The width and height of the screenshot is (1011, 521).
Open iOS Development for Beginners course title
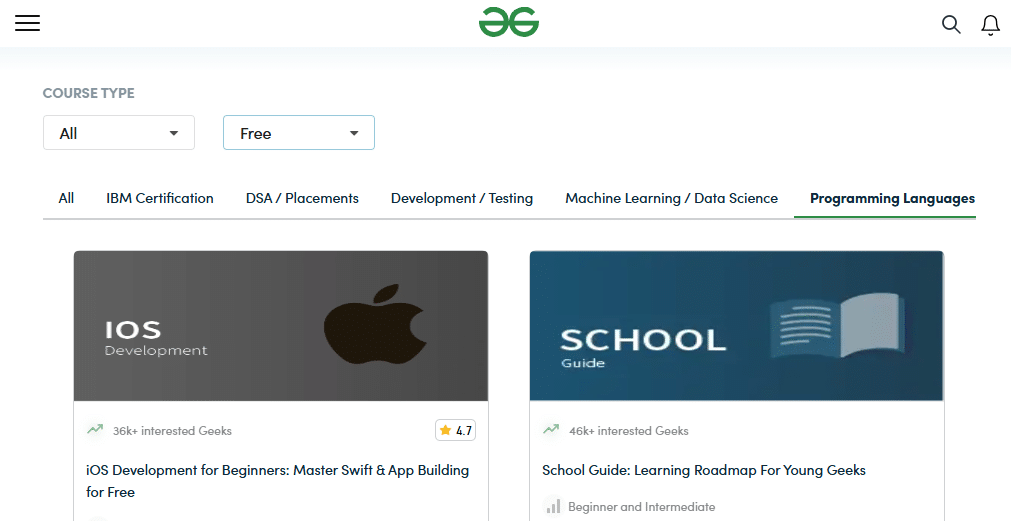[278, 481]
